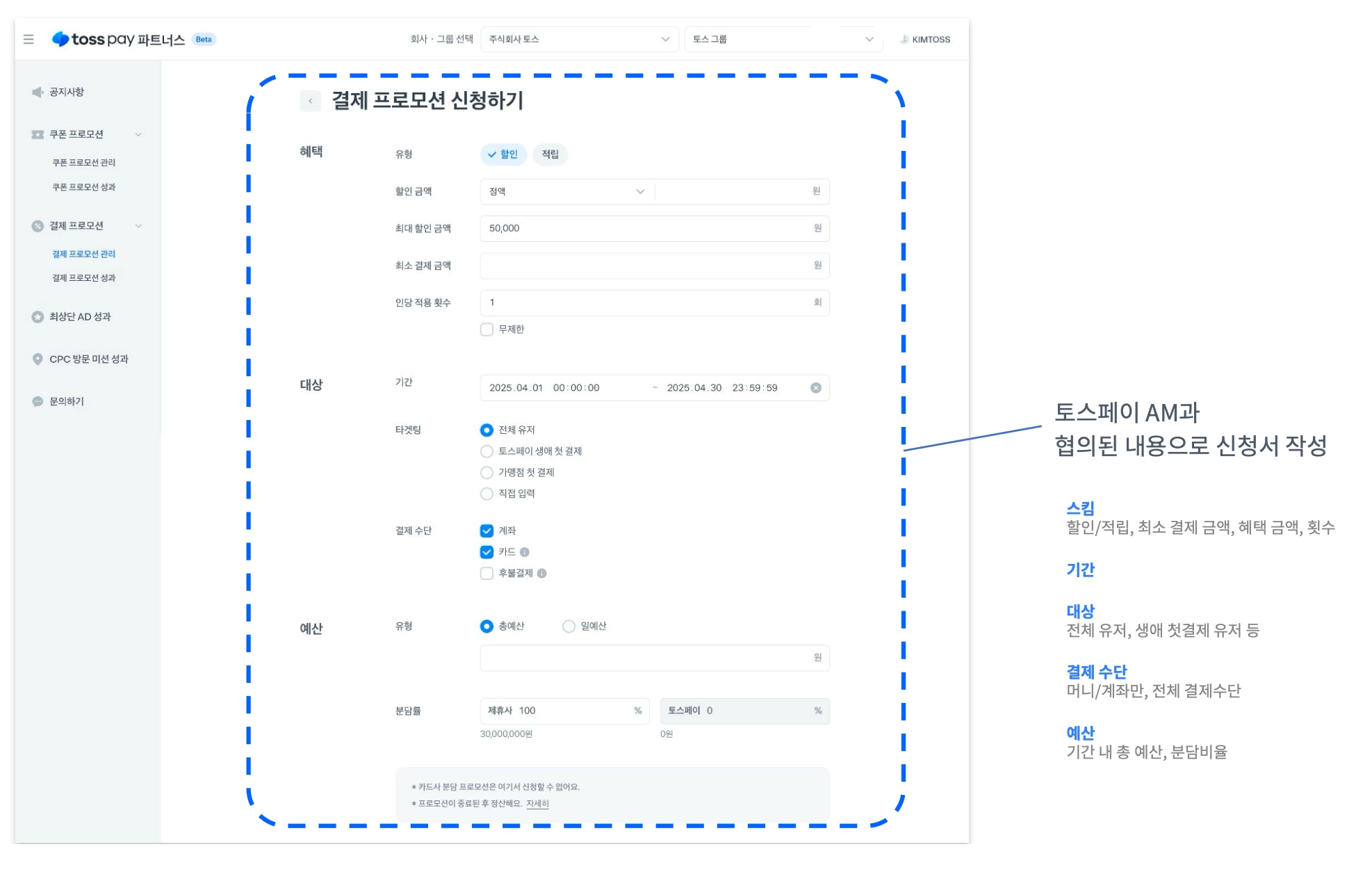Click the 문의하기 chat bubble icon
Image resolution: width=1372 pixels, height=872 pixels.
38,402
